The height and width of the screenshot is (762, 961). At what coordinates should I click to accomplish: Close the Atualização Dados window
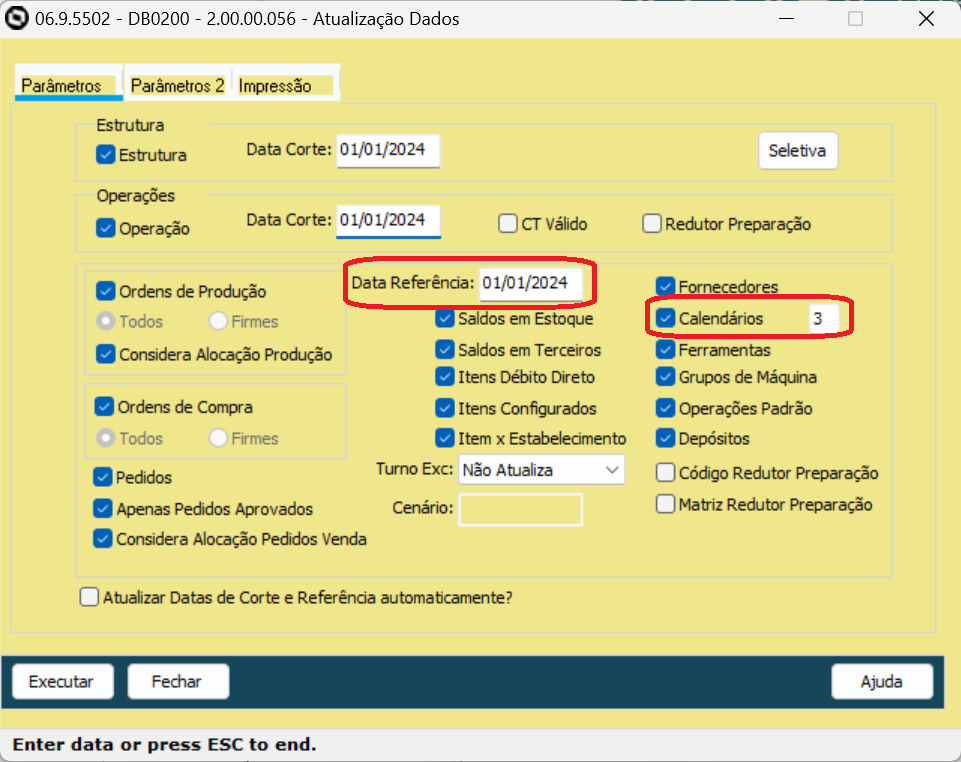click(926, 19)
